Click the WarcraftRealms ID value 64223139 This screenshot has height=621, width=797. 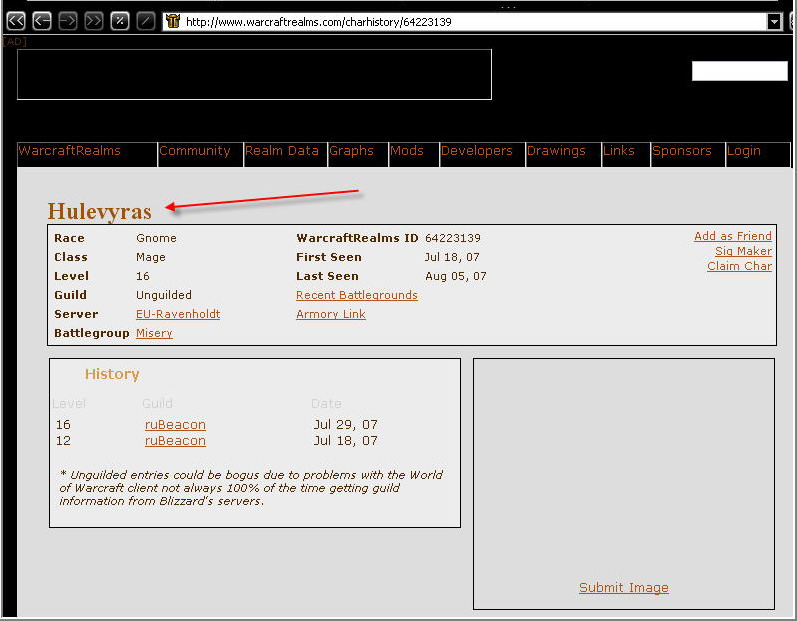453,238
